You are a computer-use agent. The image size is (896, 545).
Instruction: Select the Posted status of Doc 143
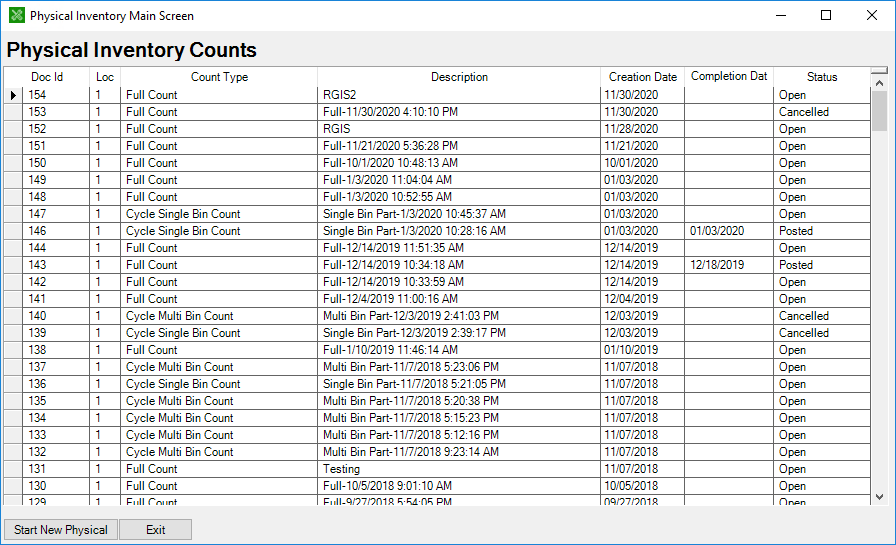click(822, 265)
